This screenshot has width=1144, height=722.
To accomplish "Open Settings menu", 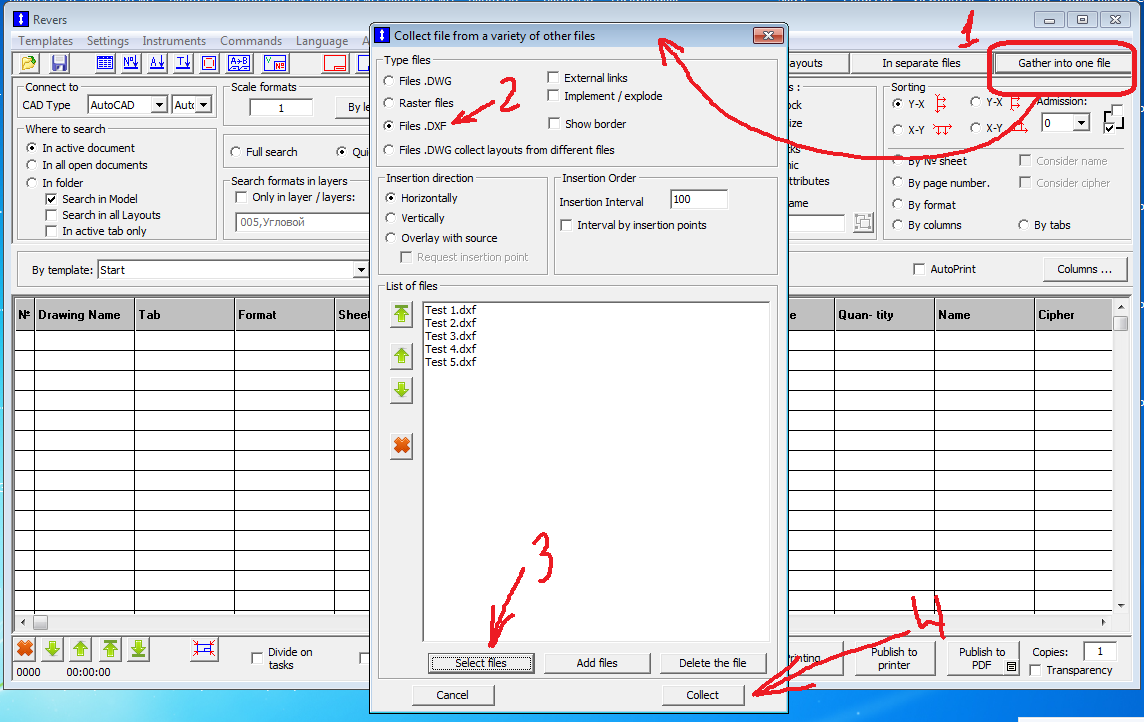I will coord(108,41).
